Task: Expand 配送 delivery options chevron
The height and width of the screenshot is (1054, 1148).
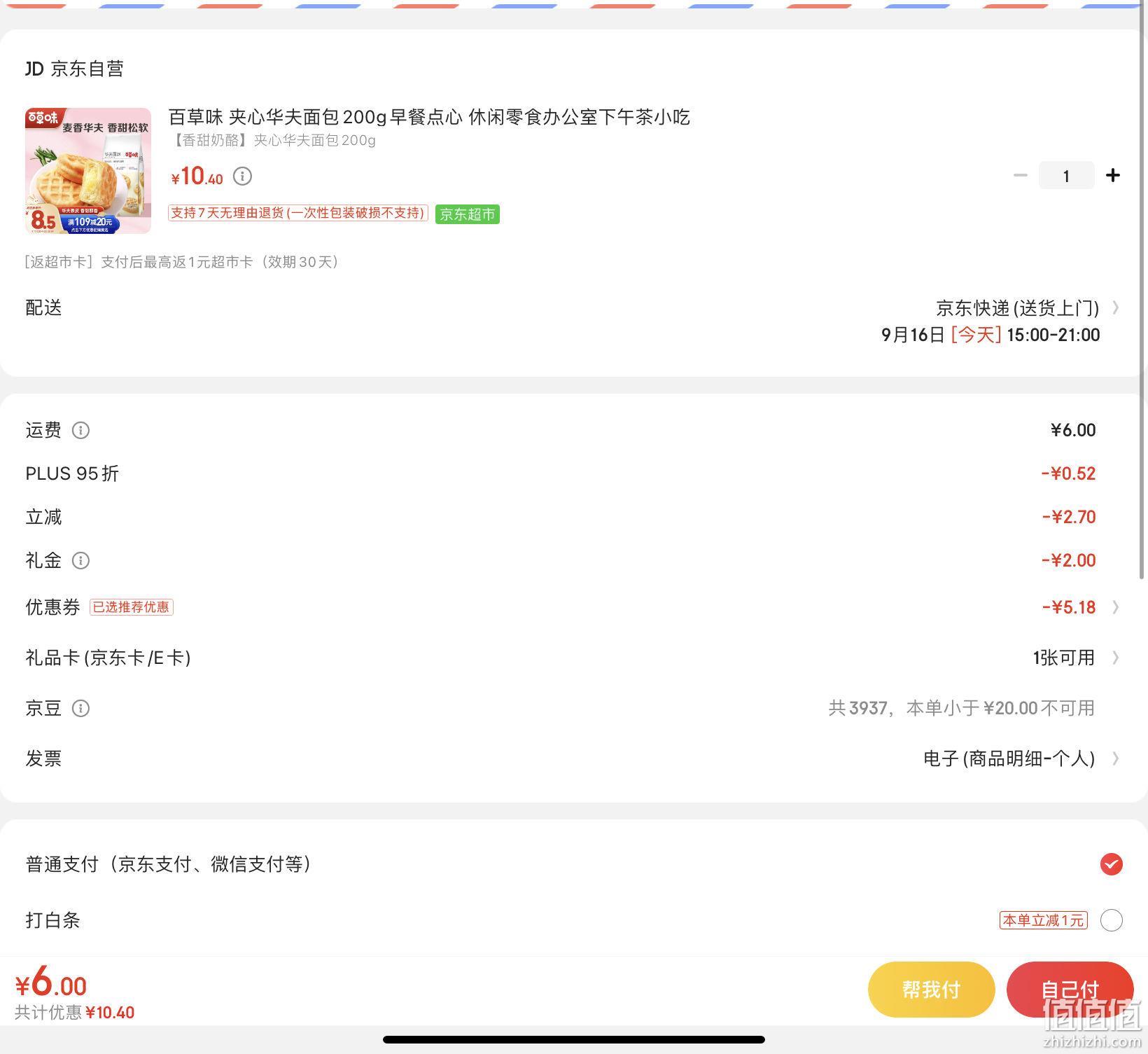Action: [x=1116, y=307]
